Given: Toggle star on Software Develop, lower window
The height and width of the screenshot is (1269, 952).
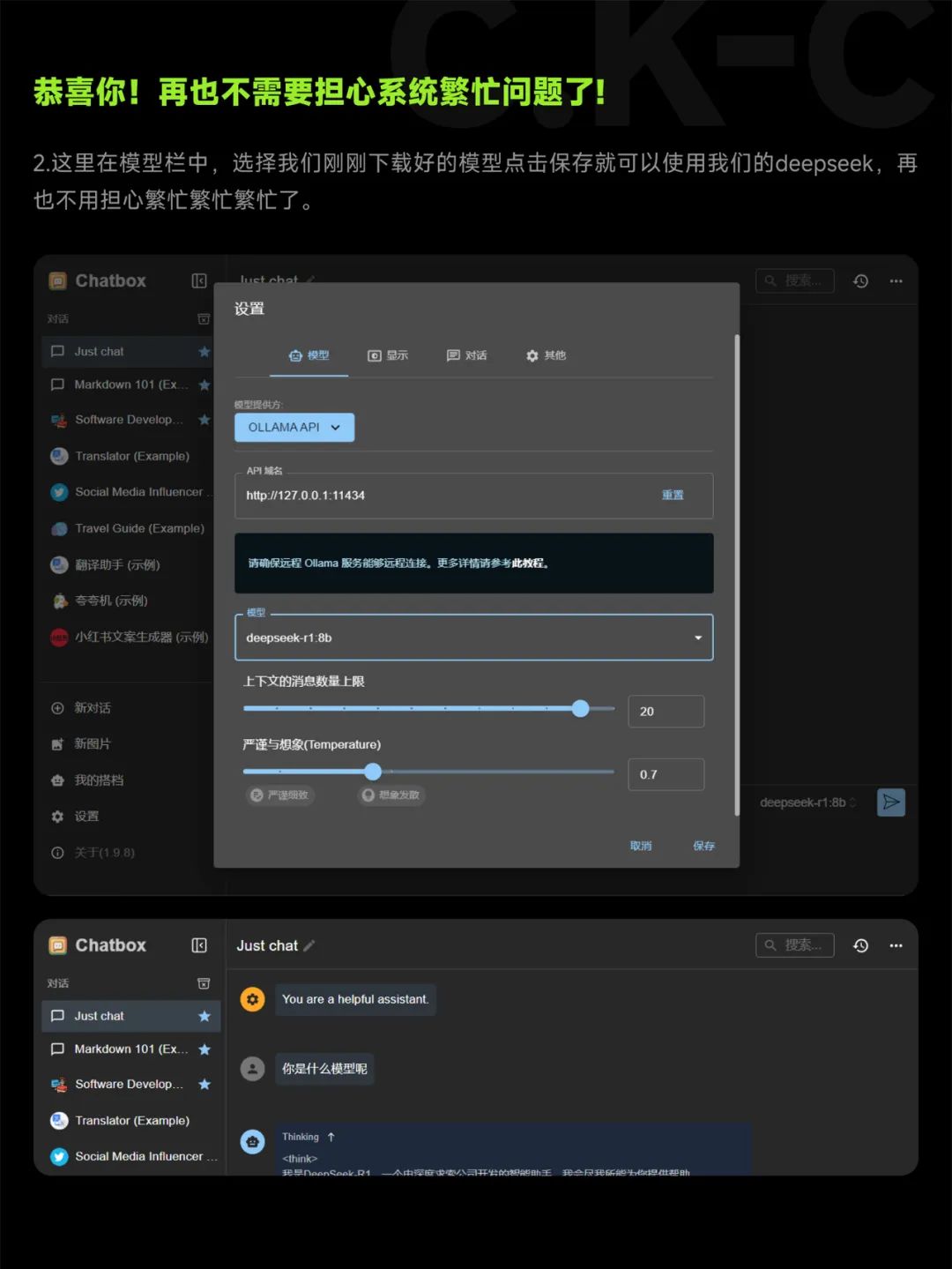Looking at the screenshot, I should pyautogui.click(x=205, y=1084).
